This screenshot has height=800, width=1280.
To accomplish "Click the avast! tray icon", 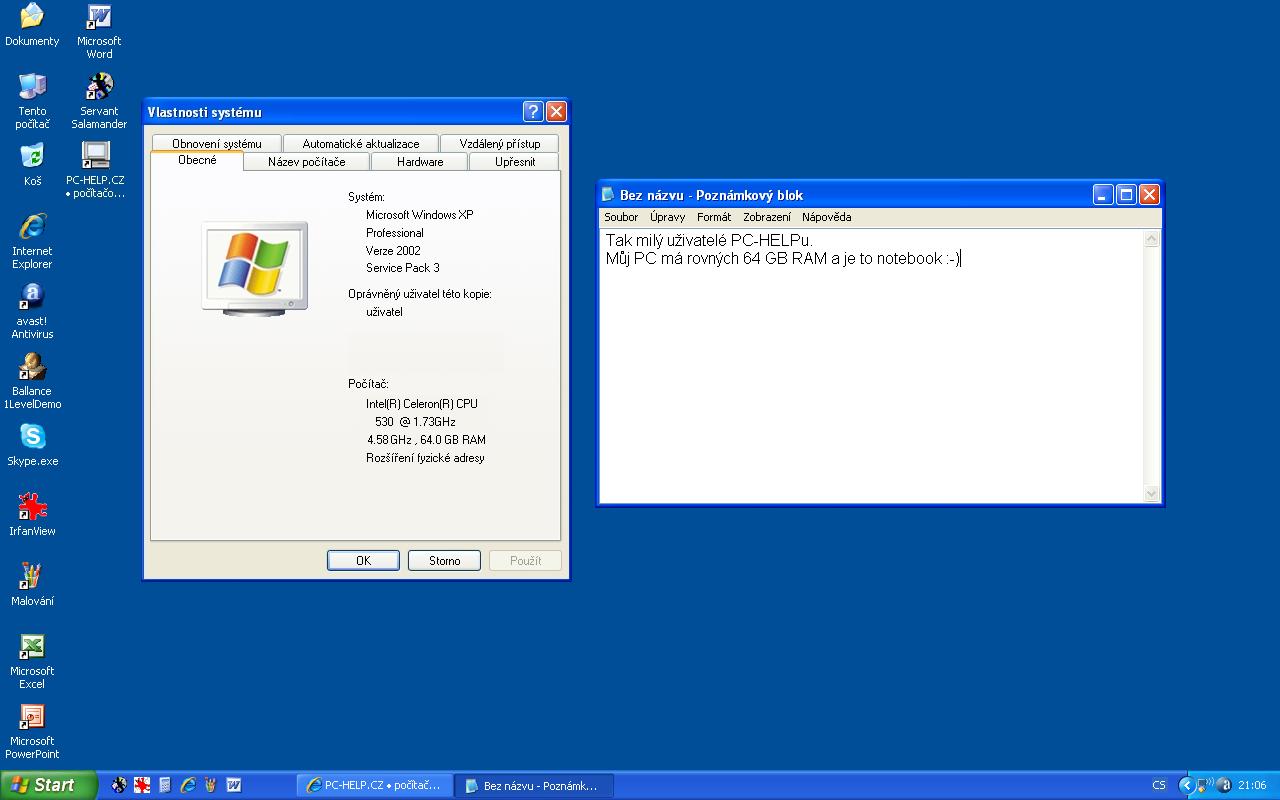I will click(x=1224, y=785).
